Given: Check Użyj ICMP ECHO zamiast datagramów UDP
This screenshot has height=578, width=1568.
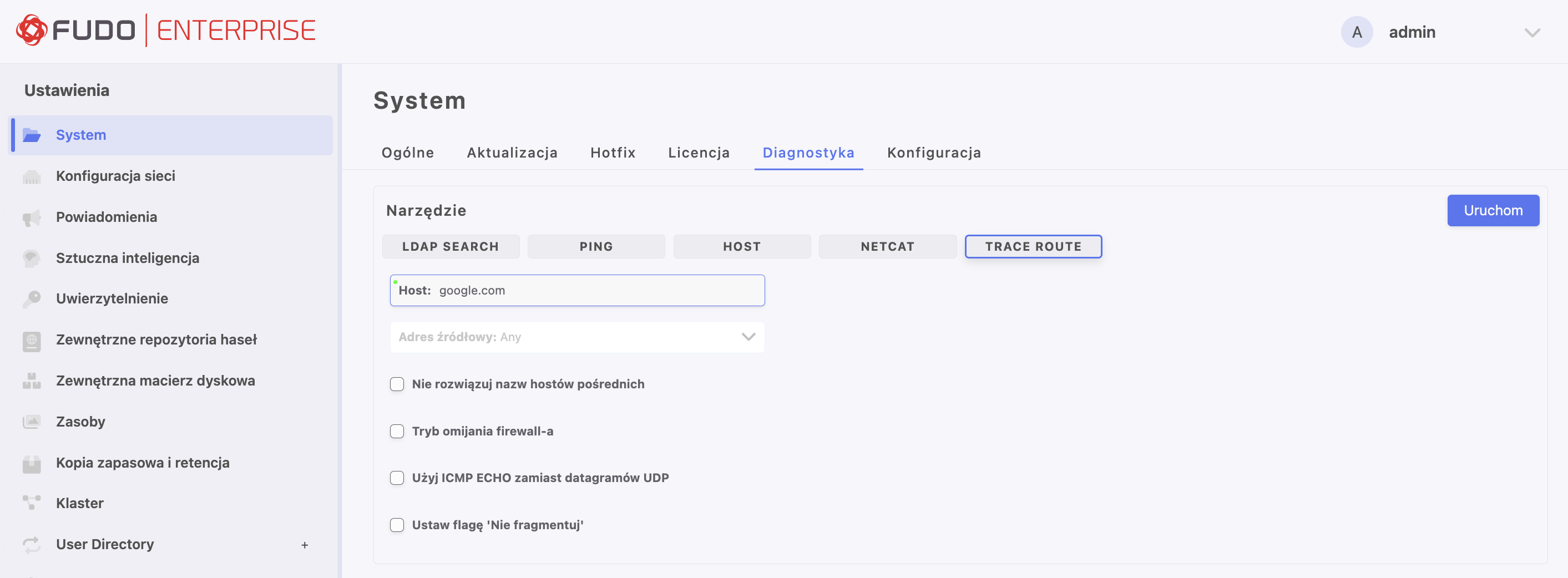Looking at the screenshot, I should [x=397, y=478].
